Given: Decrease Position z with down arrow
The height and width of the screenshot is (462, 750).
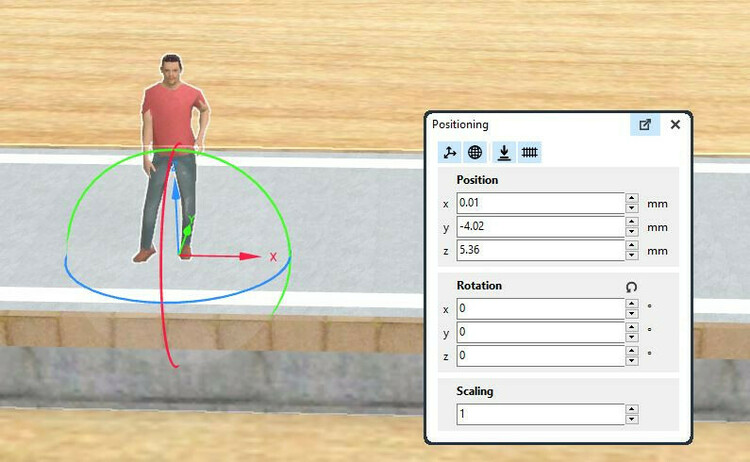Looking at the screenshot, I should pyautogui.click(x=632, y=255).
